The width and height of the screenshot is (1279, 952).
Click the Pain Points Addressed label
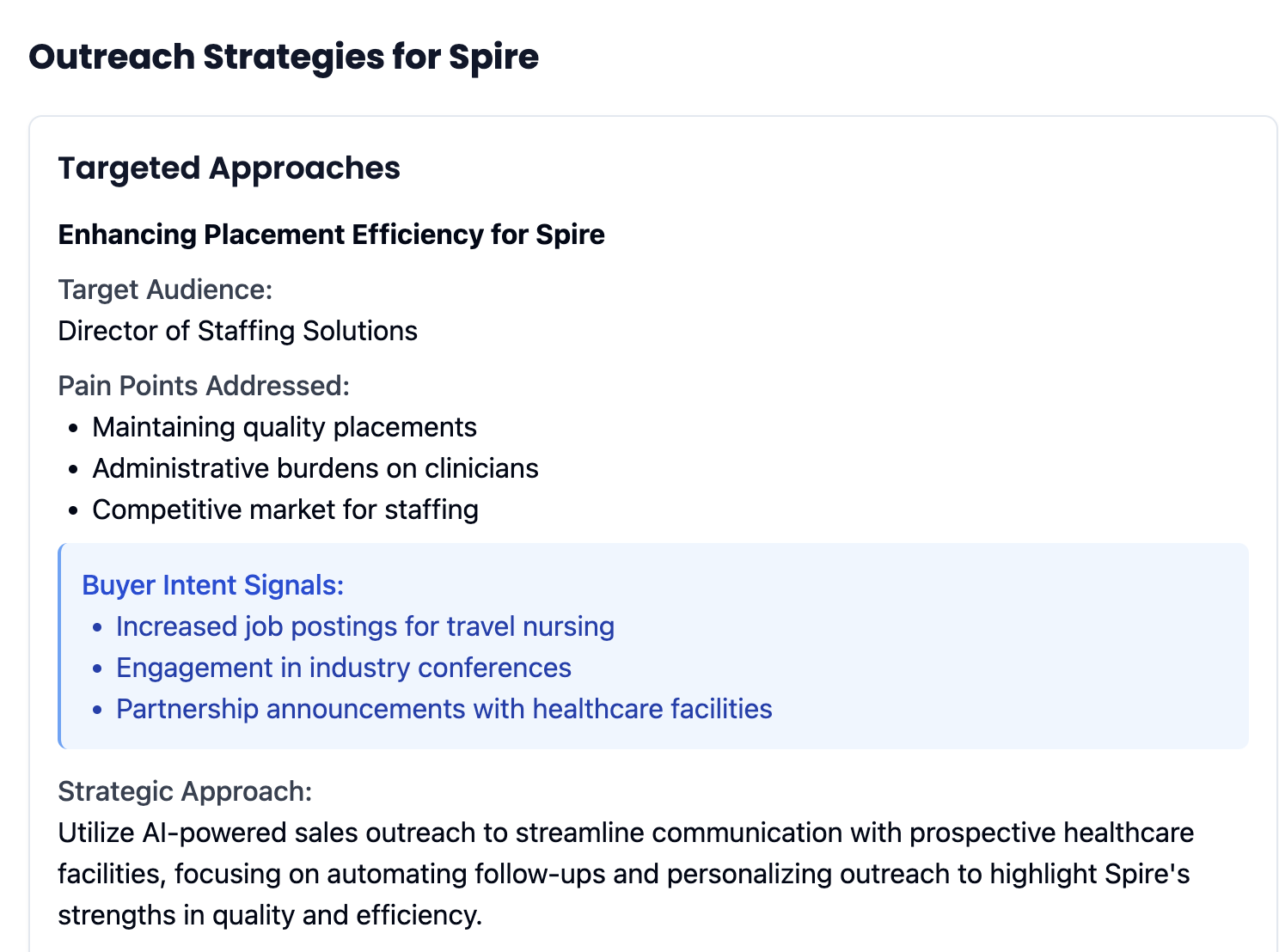(x=204, y=386)
